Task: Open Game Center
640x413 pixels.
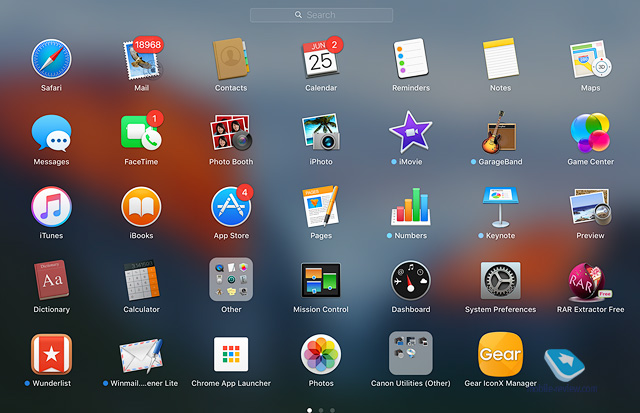Action: click(591, 133)
